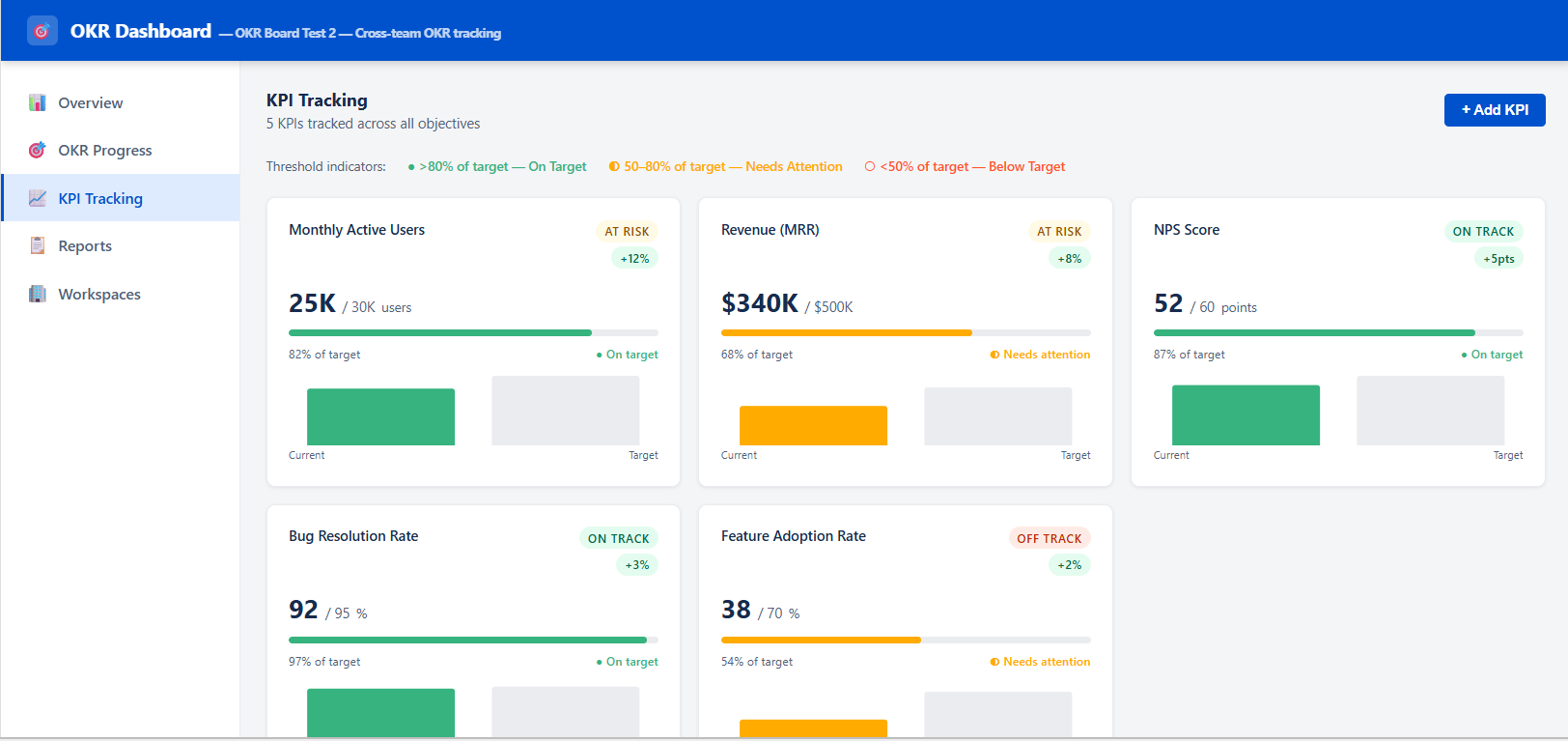Click the +12% change badge
Image resolution: width=1568 pixels, height=741 pixels.
click(x=634, y=258)
